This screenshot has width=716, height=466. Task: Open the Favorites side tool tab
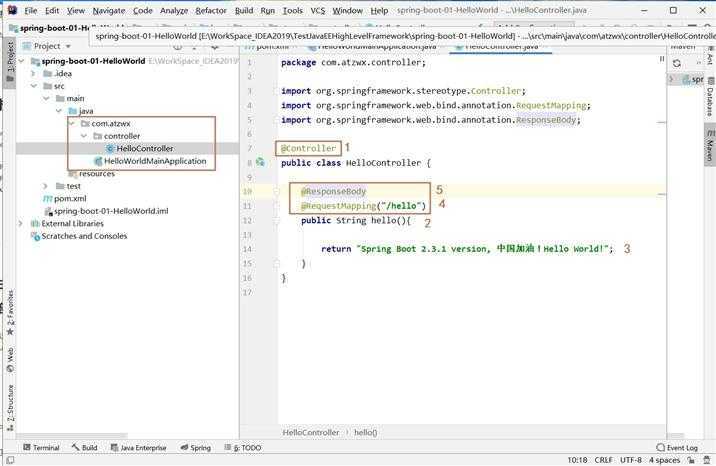coord(10,313)
